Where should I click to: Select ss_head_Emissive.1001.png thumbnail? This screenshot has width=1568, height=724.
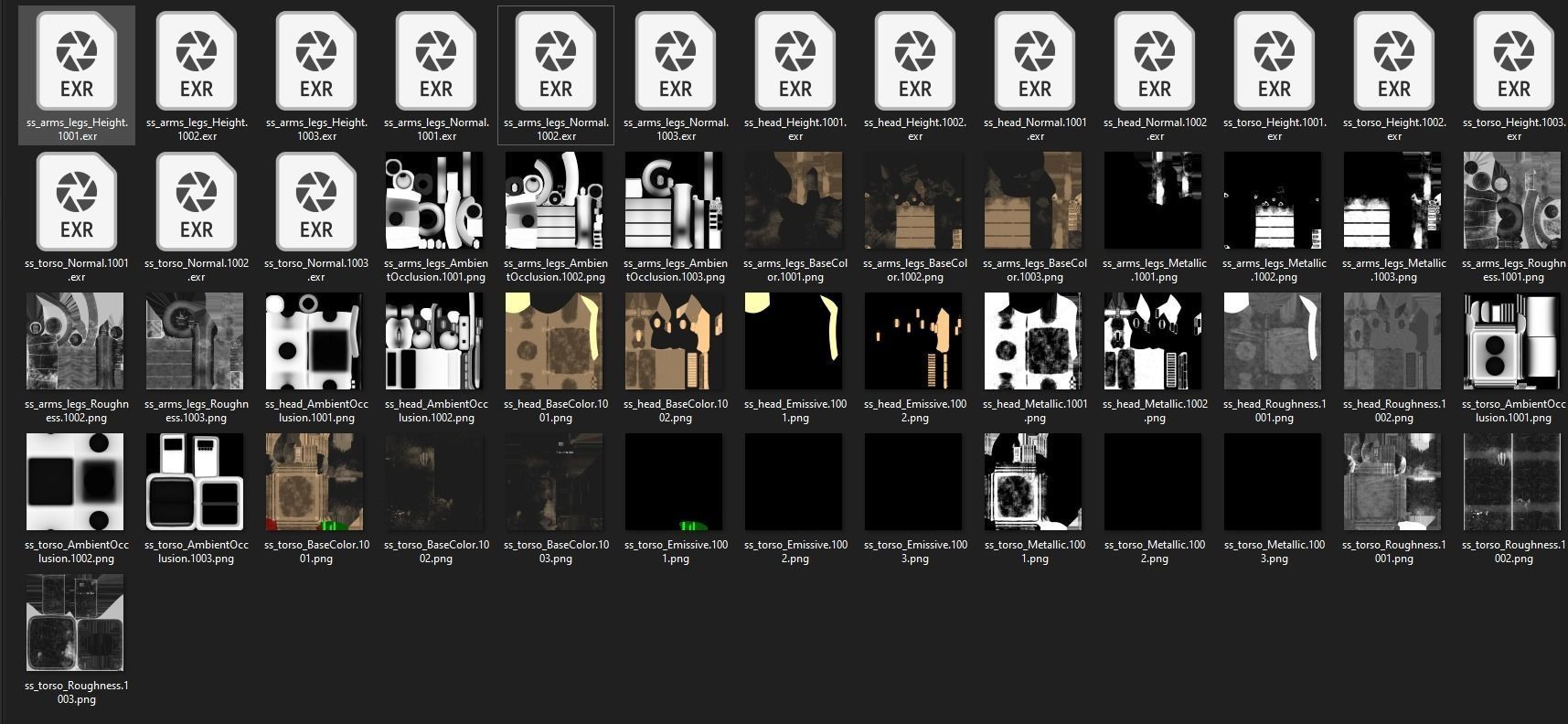(794, 341)
